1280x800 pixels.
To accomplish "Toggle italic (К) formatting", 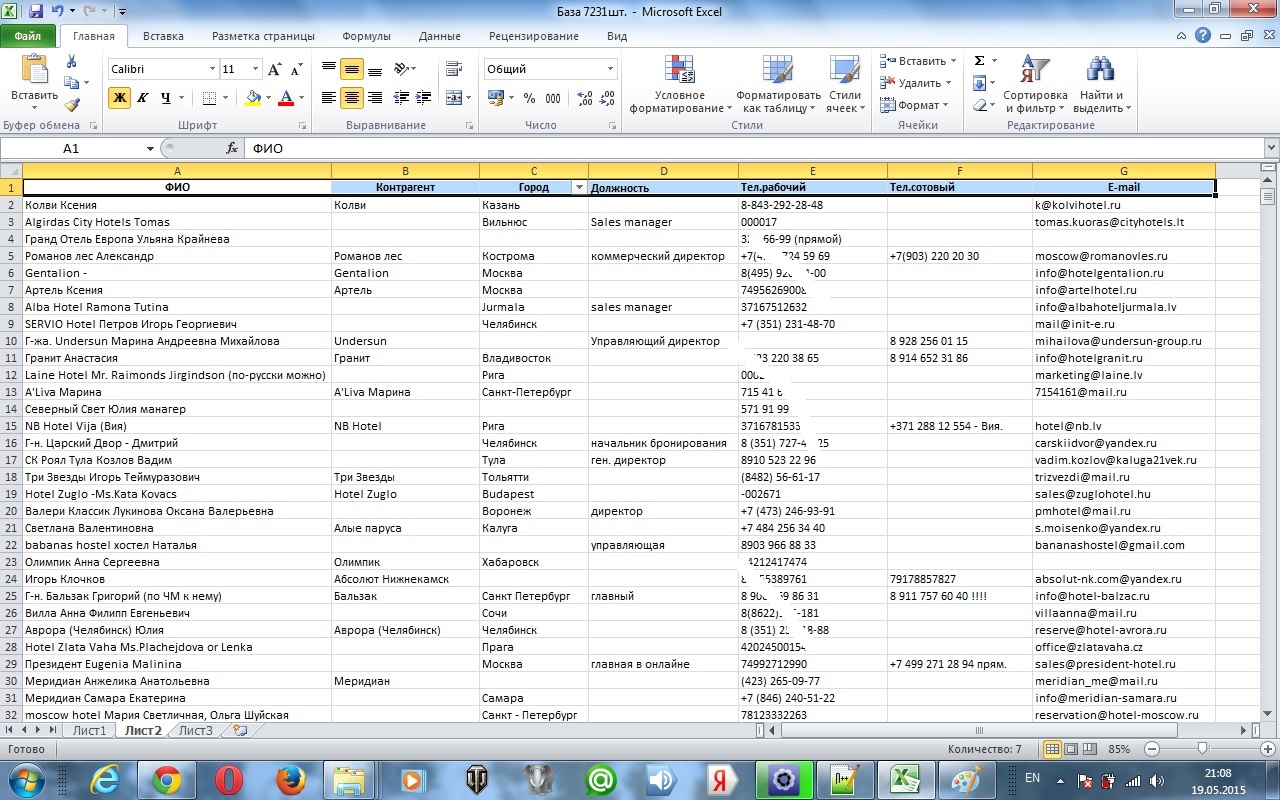I will point(142,98).
